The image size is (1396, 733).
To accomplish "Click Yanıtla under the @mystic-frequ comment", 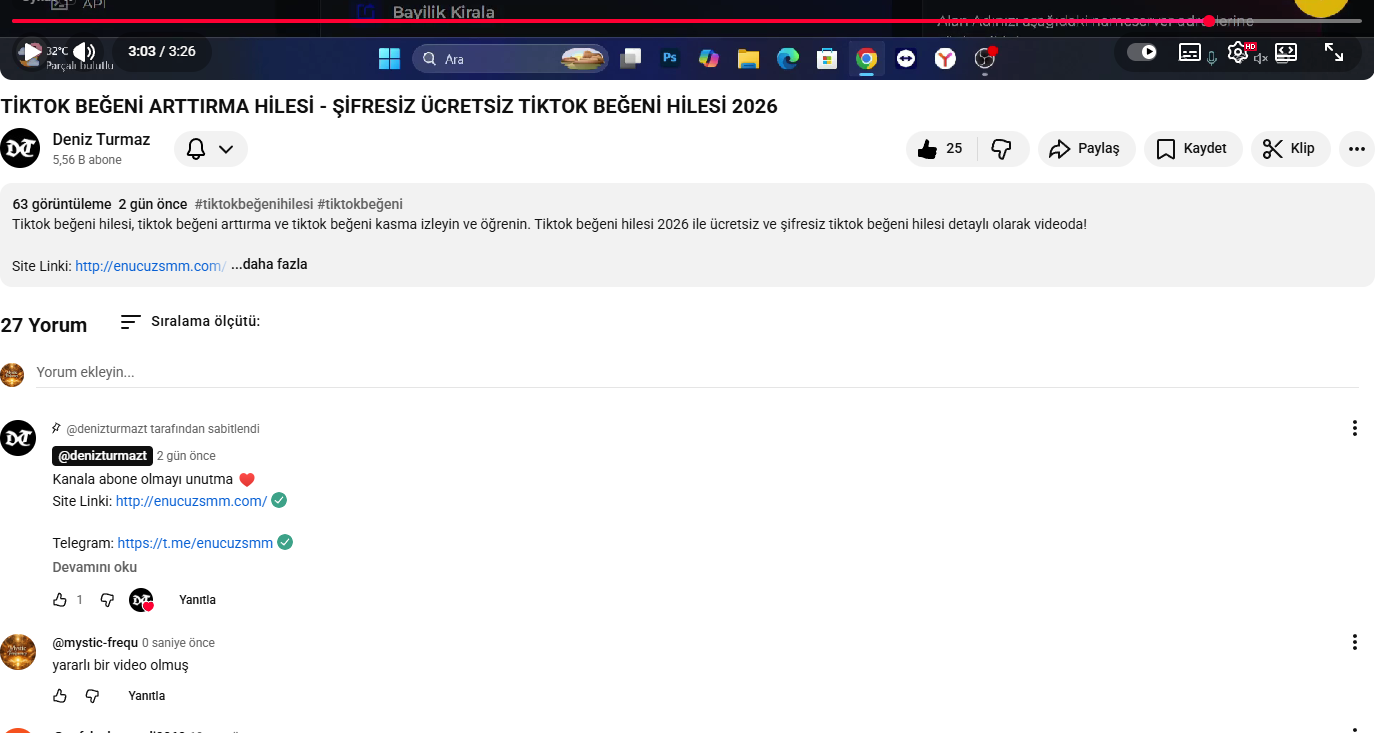I will click(x=147, y=696).
